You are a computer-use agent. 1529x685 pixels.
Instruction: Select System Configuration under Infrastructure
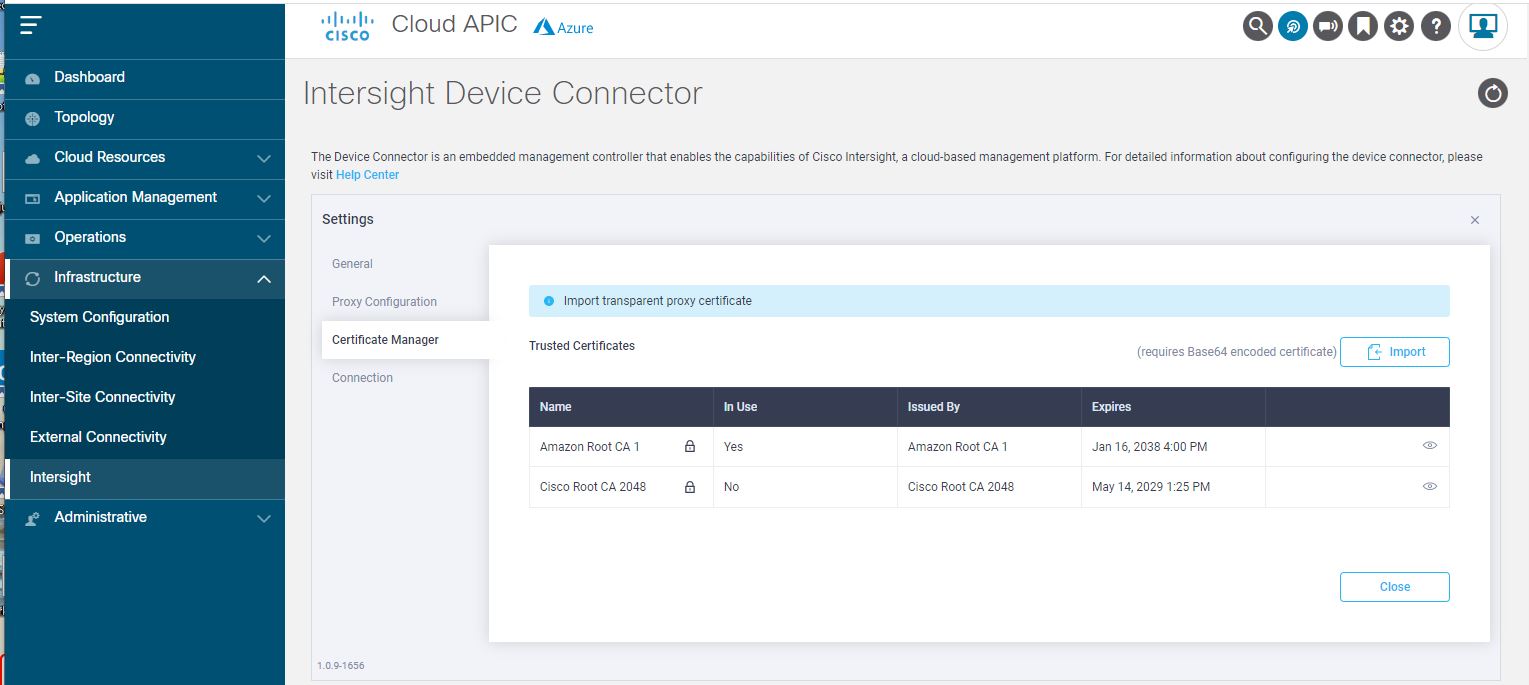[145, 317]
